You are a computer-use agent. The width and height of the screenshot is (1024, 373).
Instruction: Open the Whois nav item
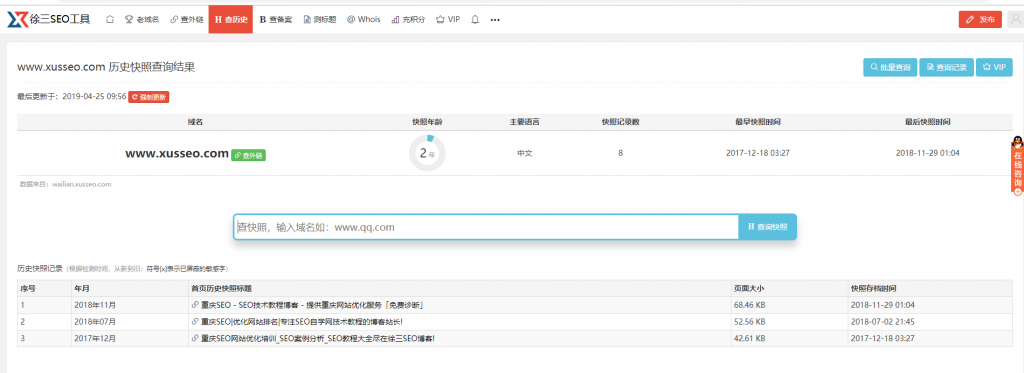(364, 20)
